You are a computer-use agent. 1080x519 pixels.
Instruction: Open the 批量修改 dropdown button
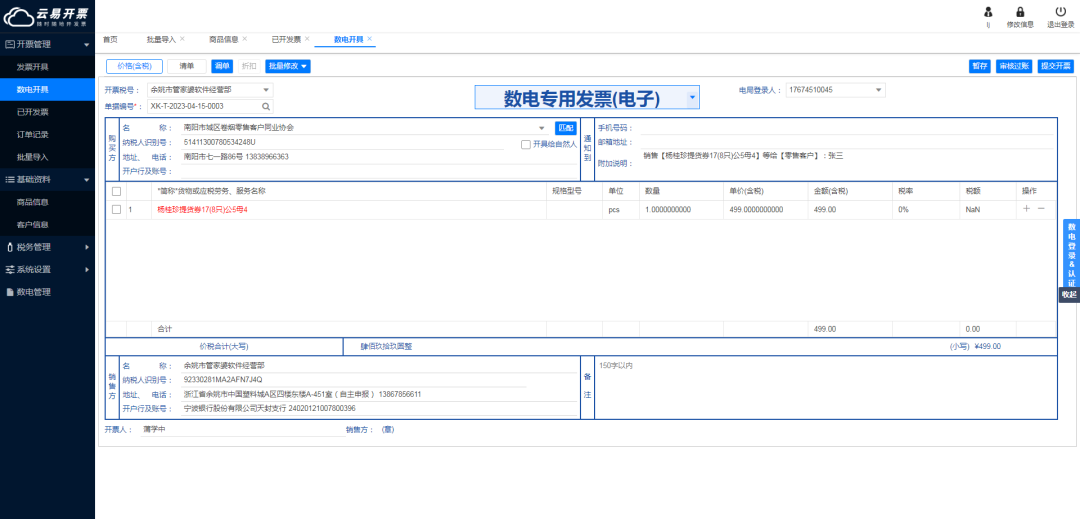pos(288,66)
